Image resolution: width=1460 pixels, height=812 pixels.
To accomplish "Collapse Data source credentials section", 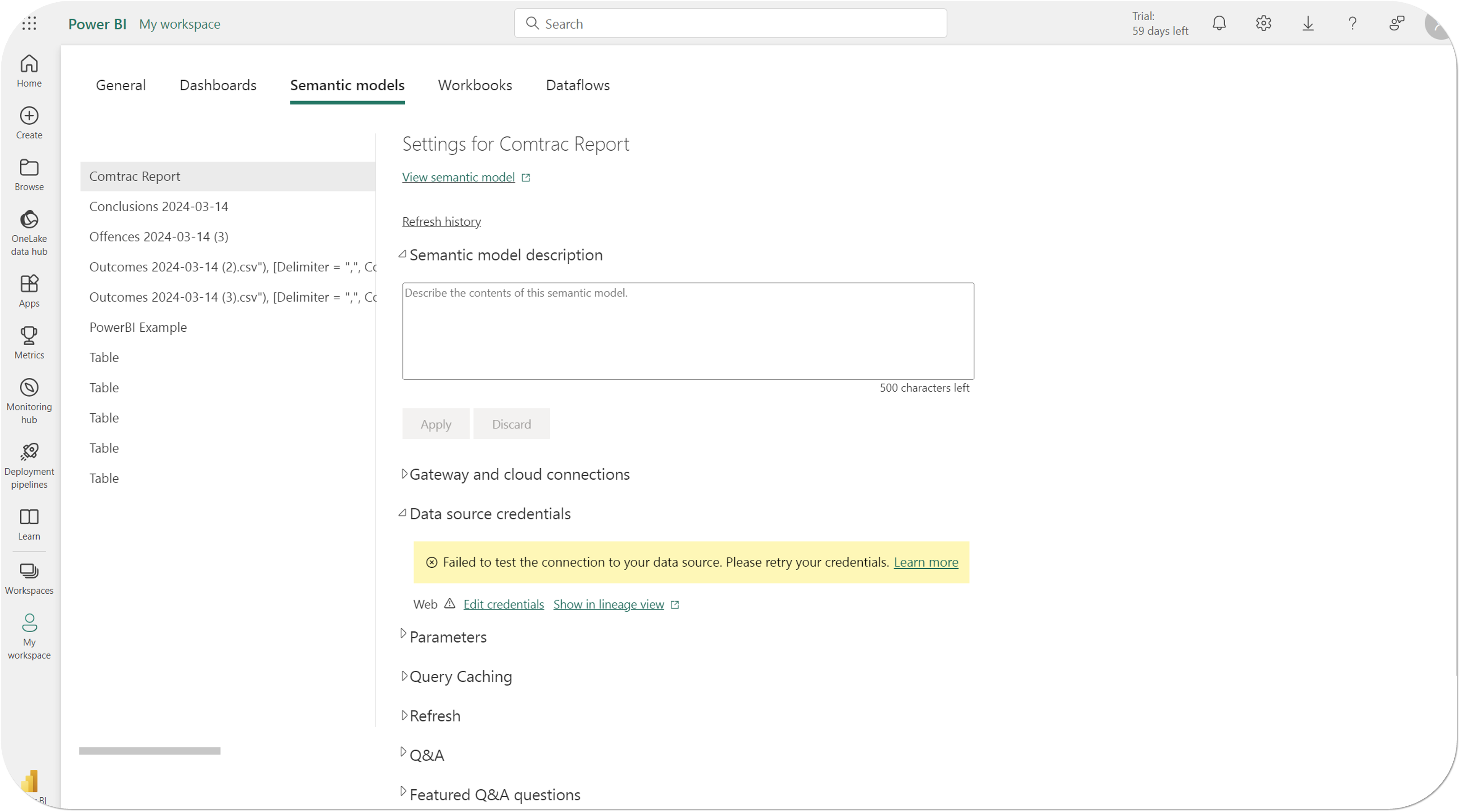I will pyautogui.click(x=489, y=514).
